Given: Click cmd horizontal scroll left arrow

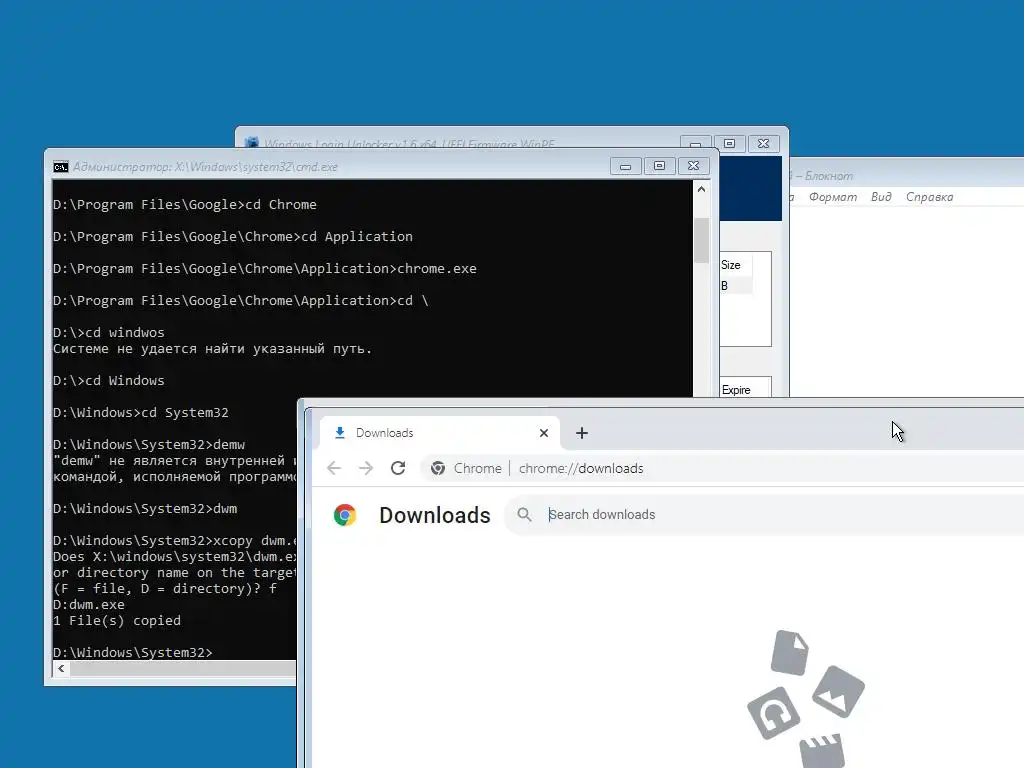Looking at the screenshot, I should (61, 668).
